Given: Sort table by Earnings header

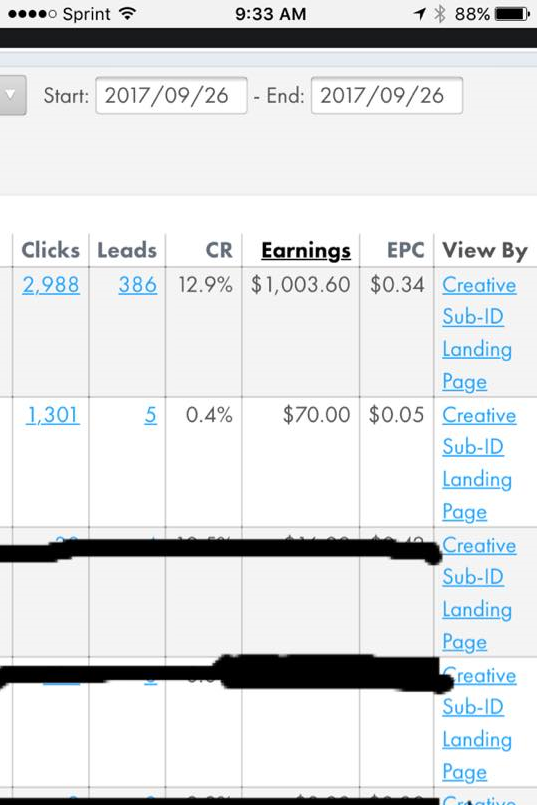Looking at the screenshot, I should coord(306,251).
